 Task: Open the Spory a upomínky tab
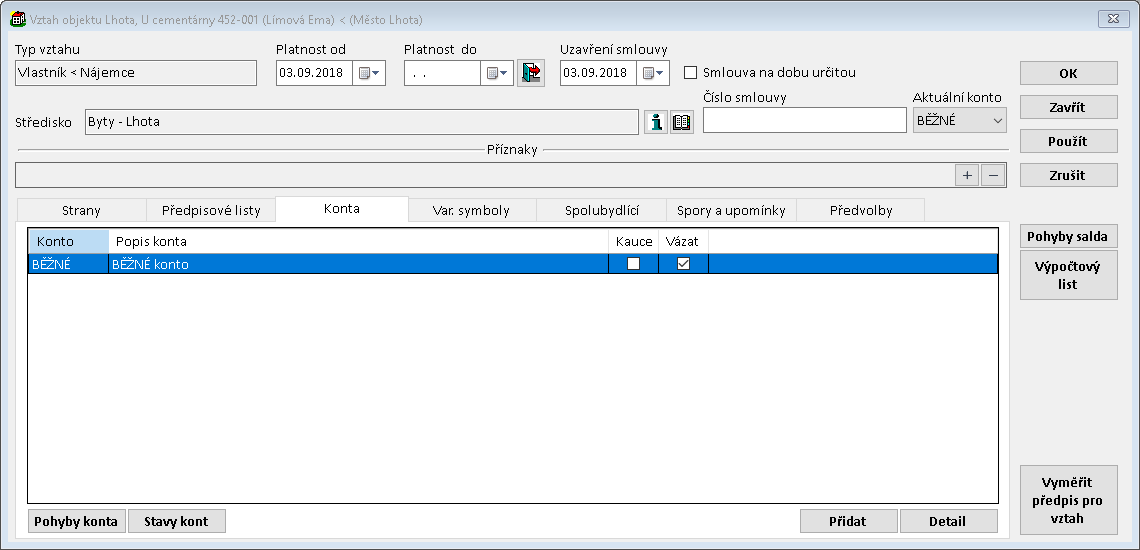pos(731,210)
